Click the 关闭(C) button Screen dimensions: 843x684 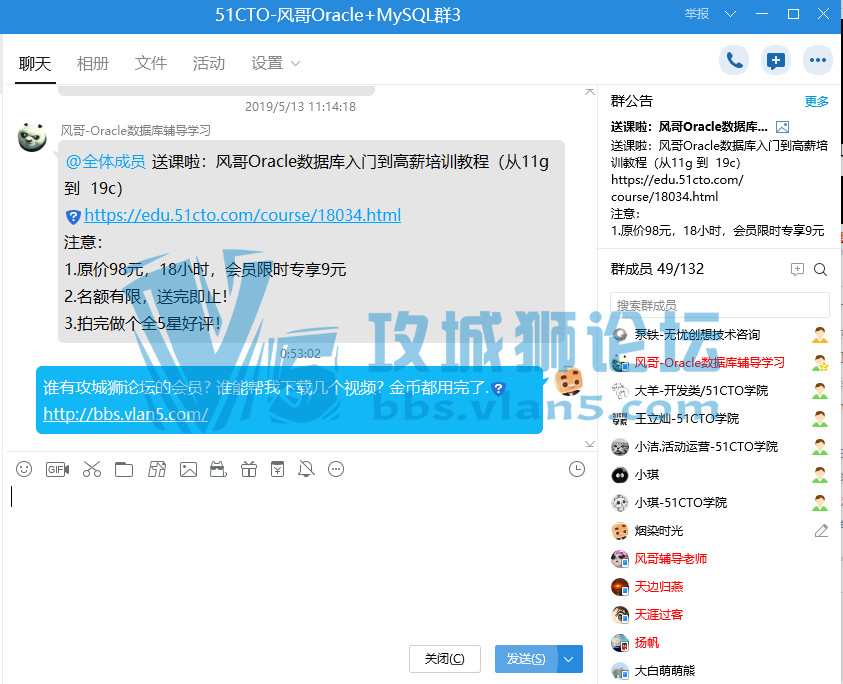(445, 659)
